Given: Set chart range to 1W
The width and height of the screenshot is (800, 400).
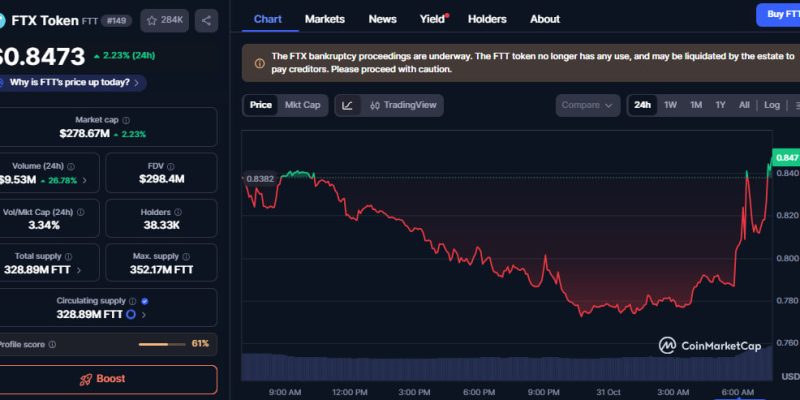Looking at the screenshot, I should point(670,105).
